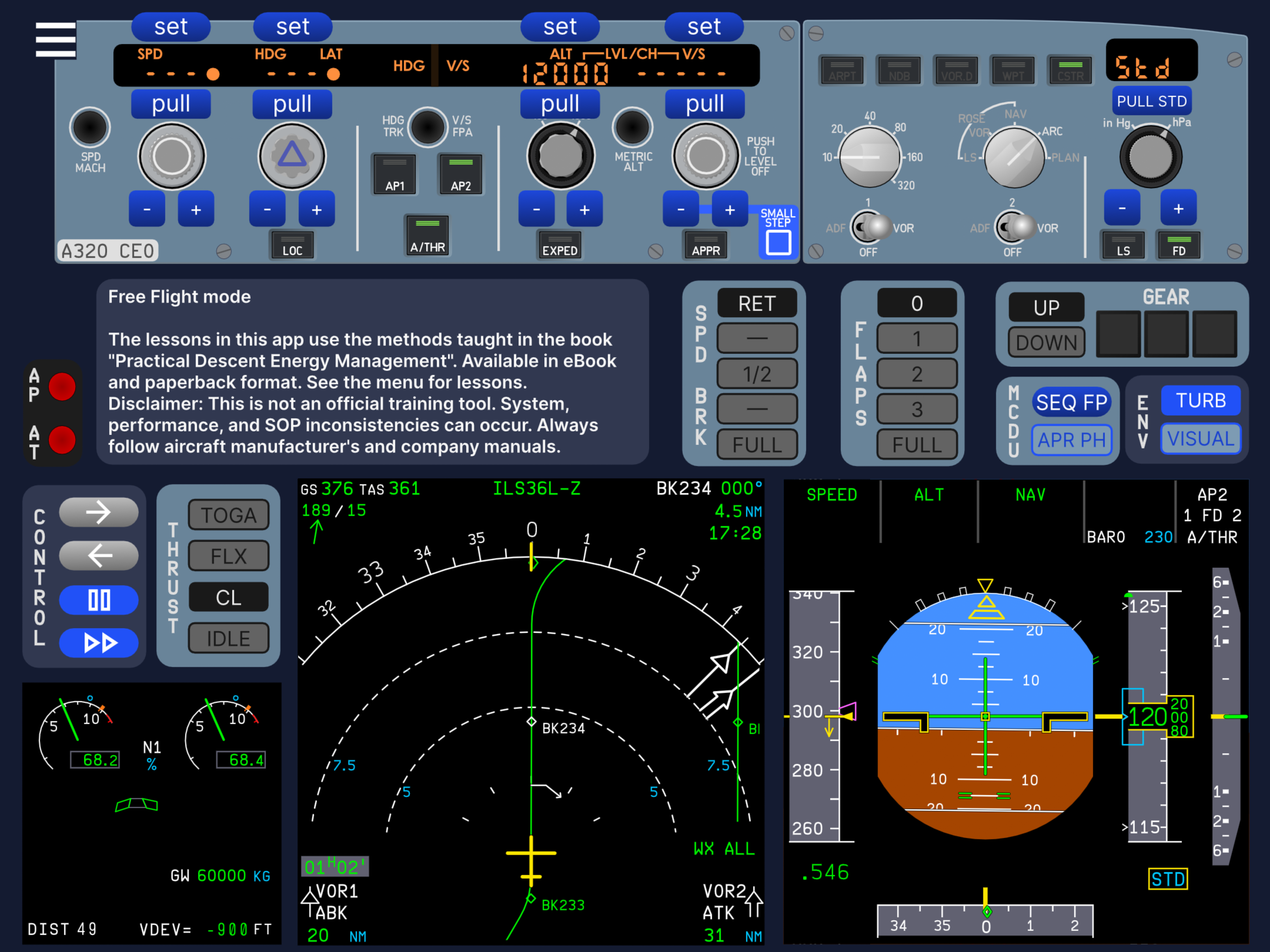Pull the V/S knob button
This screenshot has width=1270, height=952.
(705, 104)
